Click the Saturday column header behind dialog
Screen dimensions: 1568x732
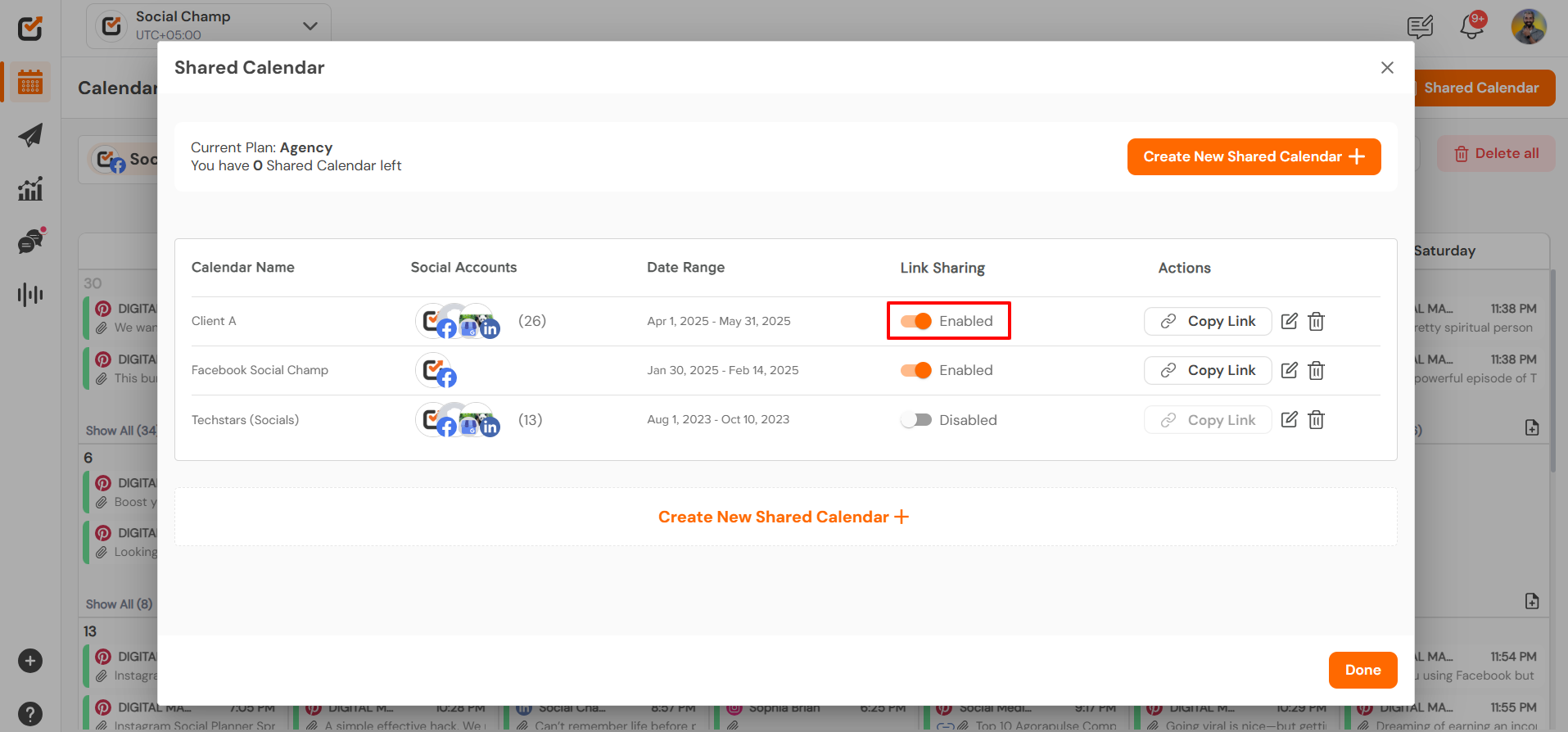pyautogui.click(x=1444, y=251)
